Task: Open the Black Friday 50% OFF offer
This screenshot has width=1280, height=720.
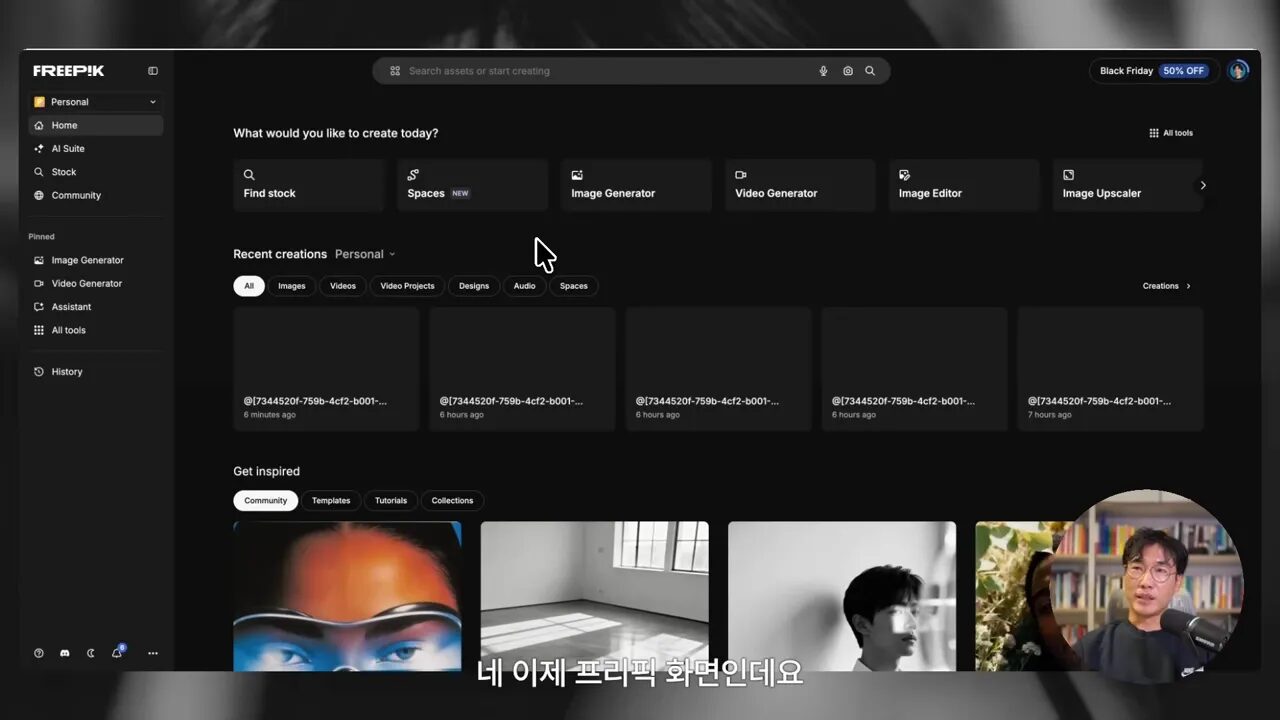Action: click(x=1152, y=70)
